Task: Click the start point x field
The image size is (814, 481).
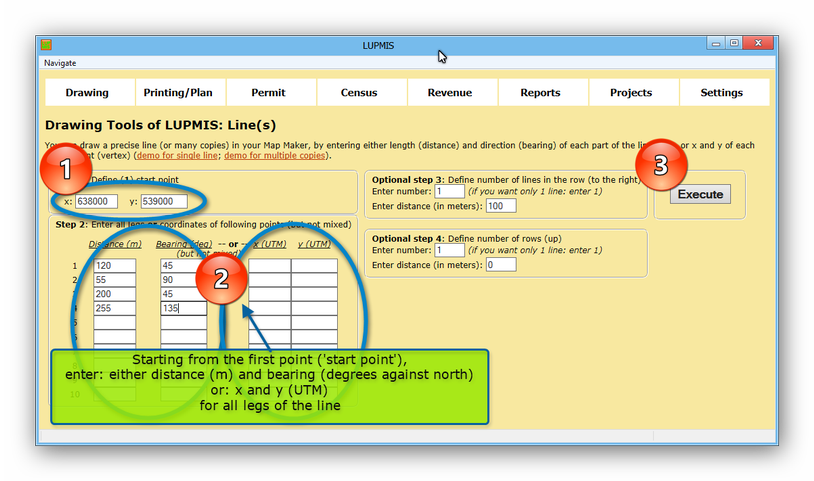Action: [x=96, y=201]
